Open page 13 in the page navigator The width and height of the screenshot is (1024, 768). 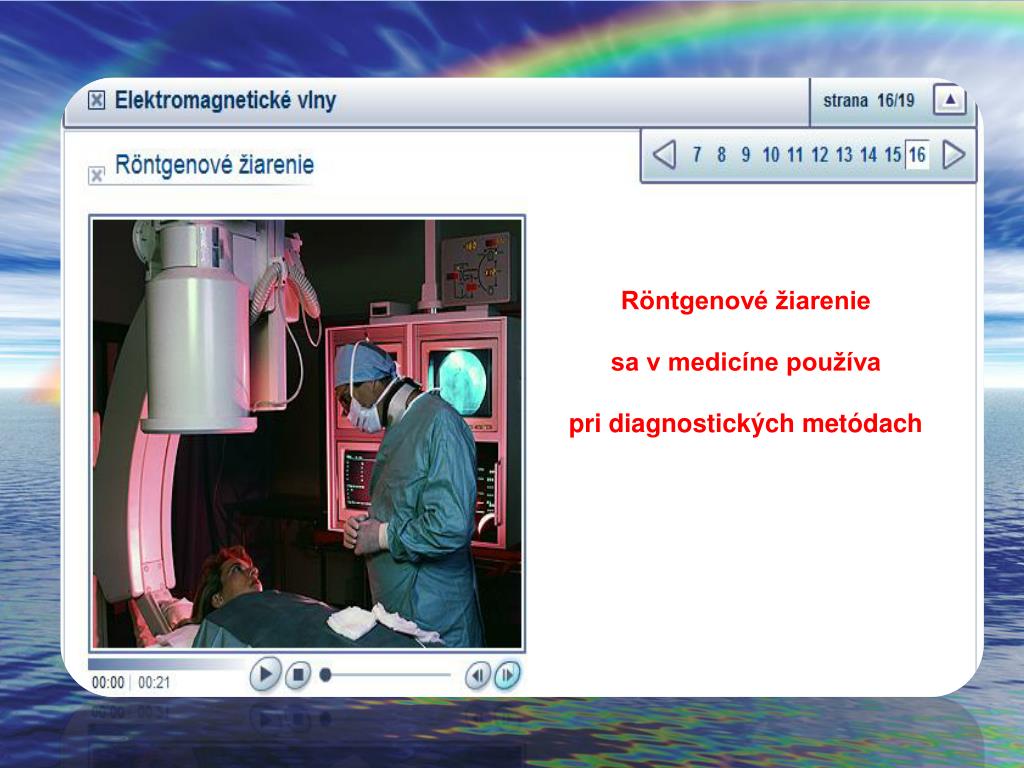(844, 155)
